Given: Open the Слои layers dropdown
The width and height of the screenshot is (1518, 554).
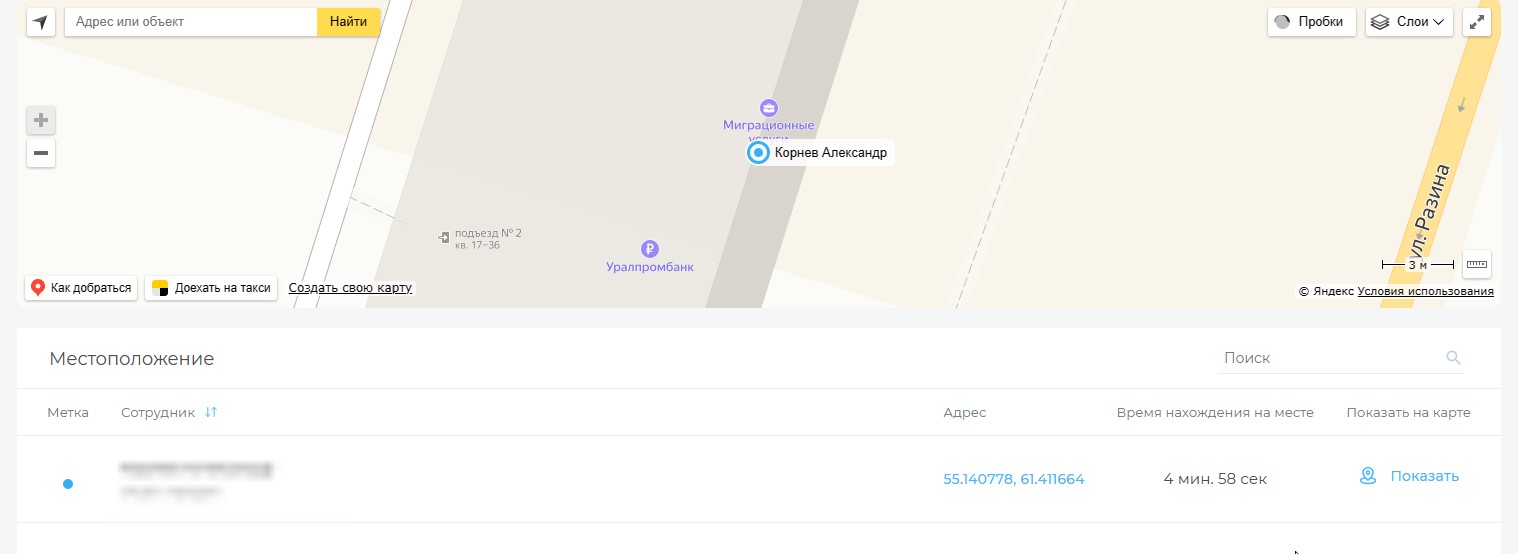Looking at the screenshot, I should coord(1408,22).
